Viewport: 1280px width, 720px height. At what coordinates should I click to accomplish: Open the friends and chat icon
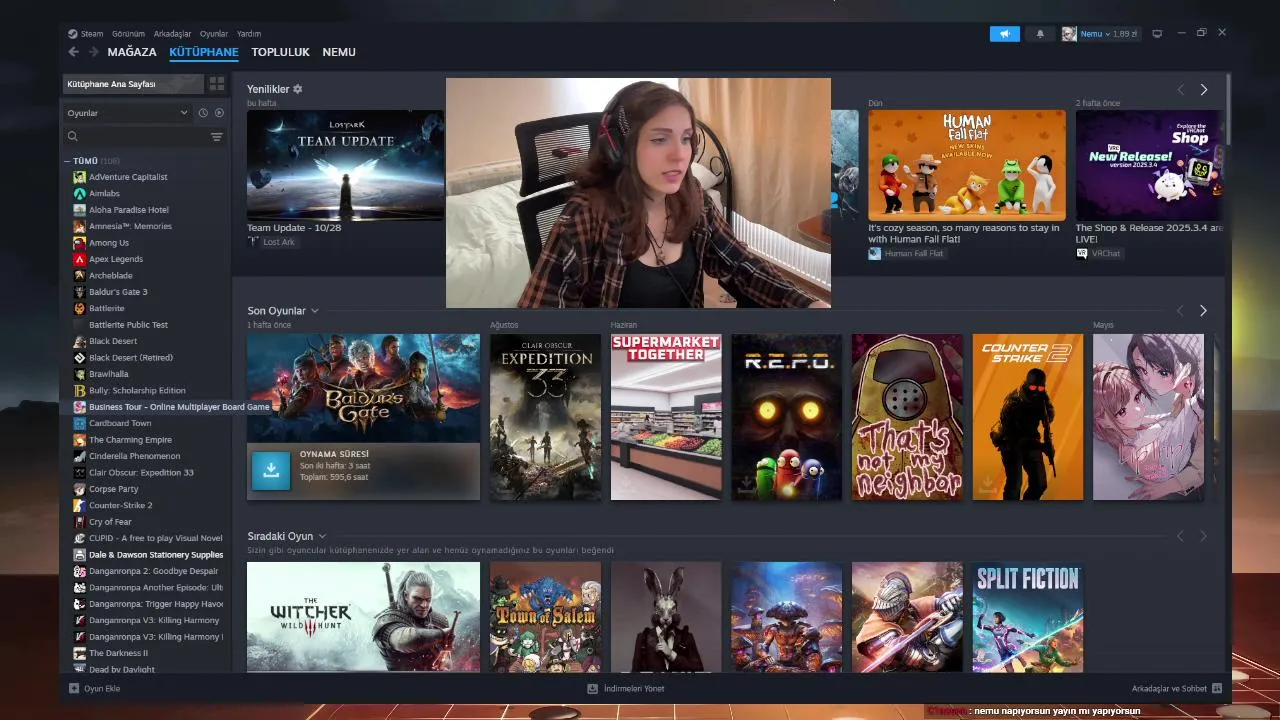coord(1217,688)
